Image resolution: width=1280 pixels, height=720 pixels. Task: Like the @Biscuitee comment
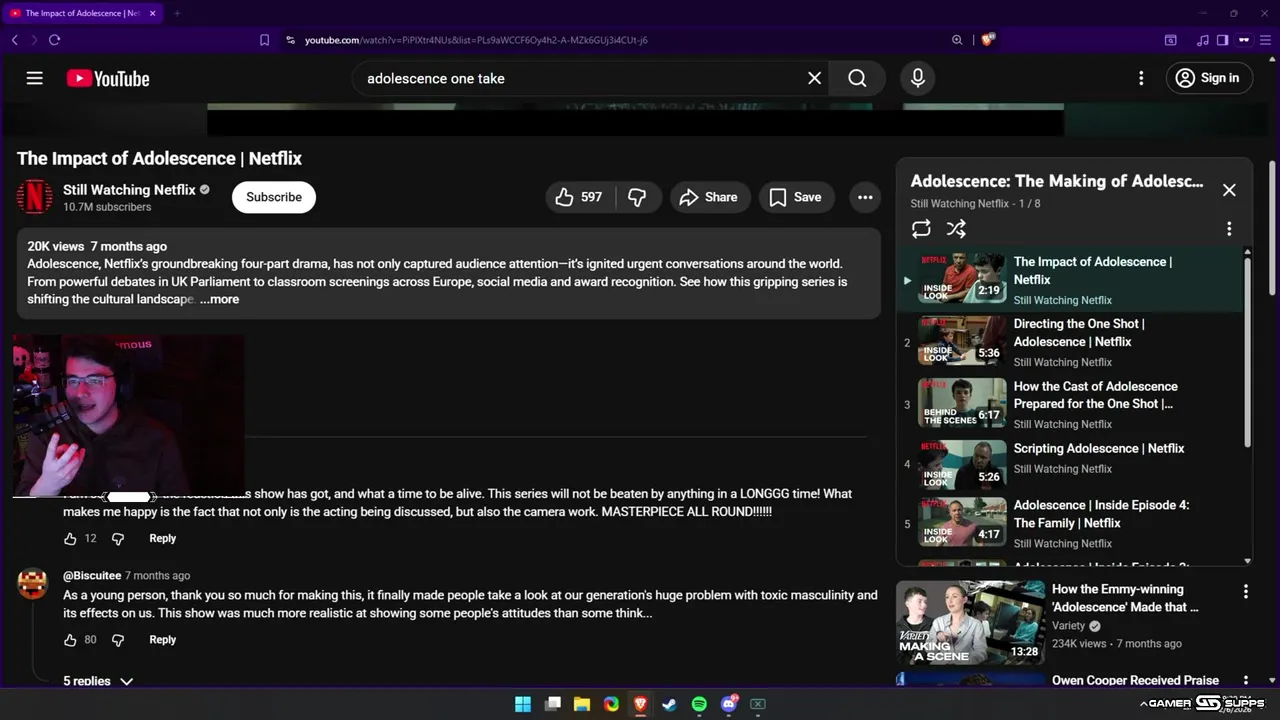[70, 640]
